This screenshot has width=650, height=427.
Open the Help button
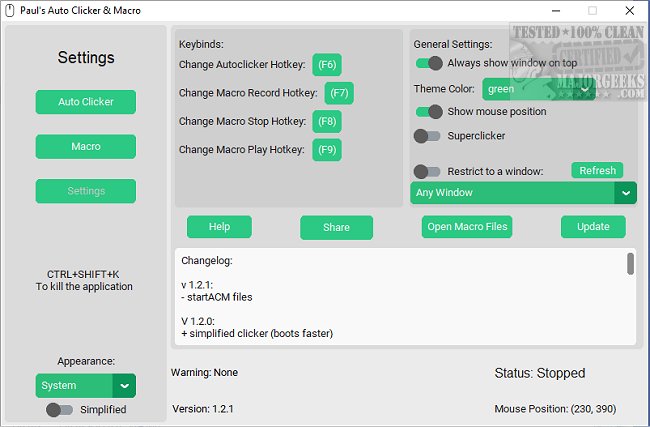point(219,227)
